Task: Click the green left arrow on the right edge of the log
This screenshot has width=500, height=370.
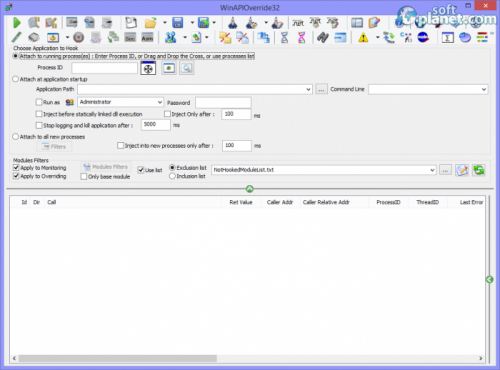Action: (x=489, y=279)
